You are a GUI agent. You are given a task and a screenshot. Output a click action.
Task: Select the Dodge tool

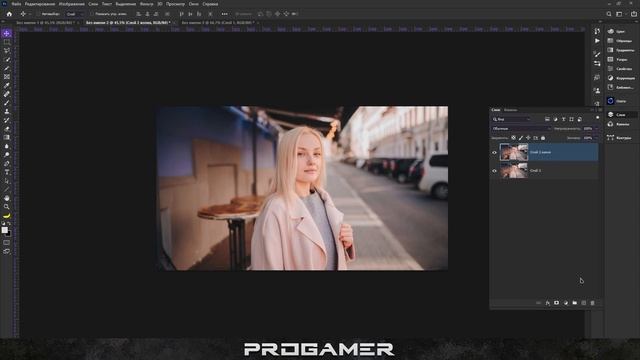[x=7, y=155]
